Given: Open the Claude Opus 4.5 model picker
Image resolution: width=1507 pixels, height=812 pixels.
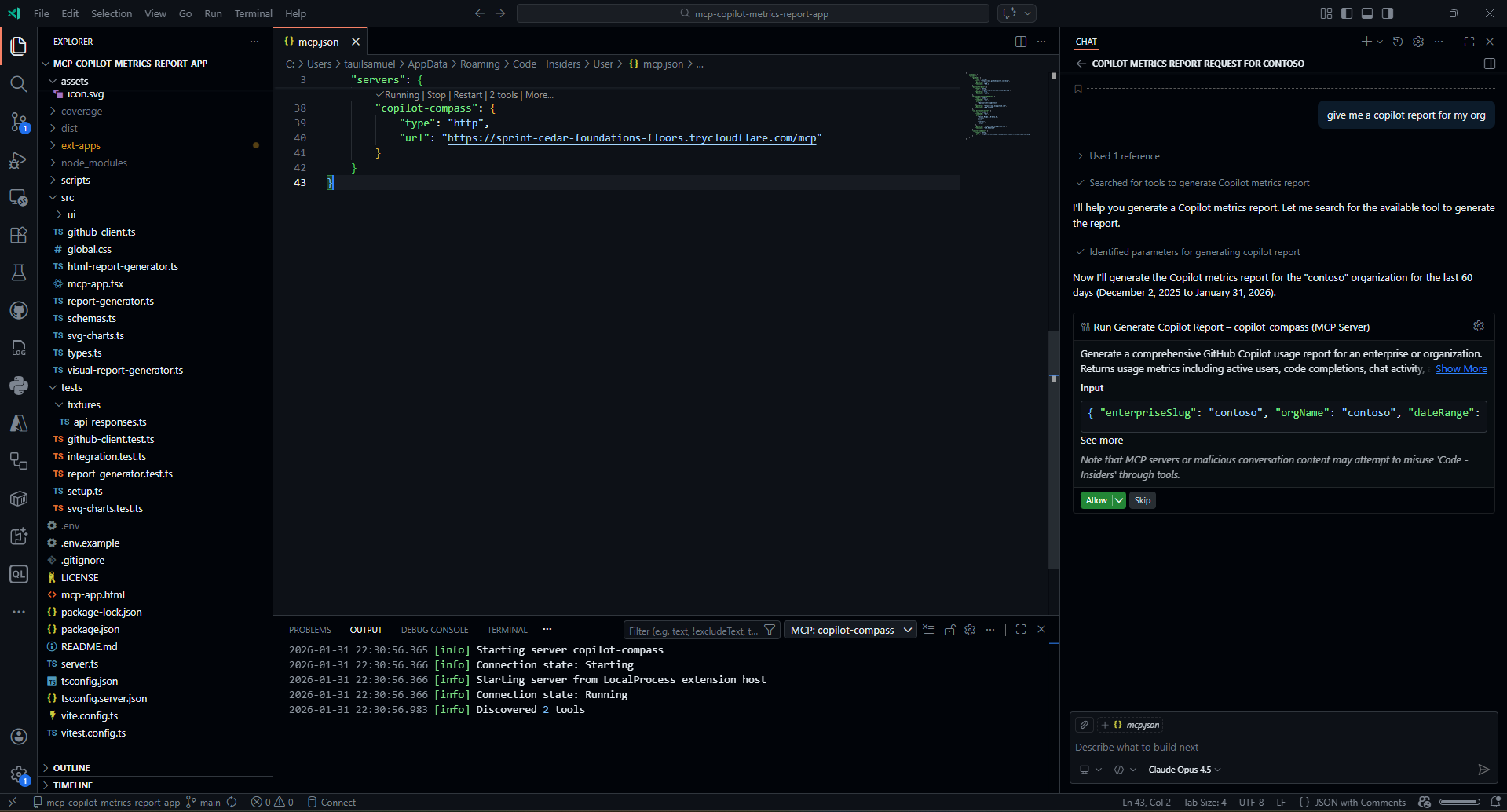Looking at the screenshot, I should point(1184,770).
